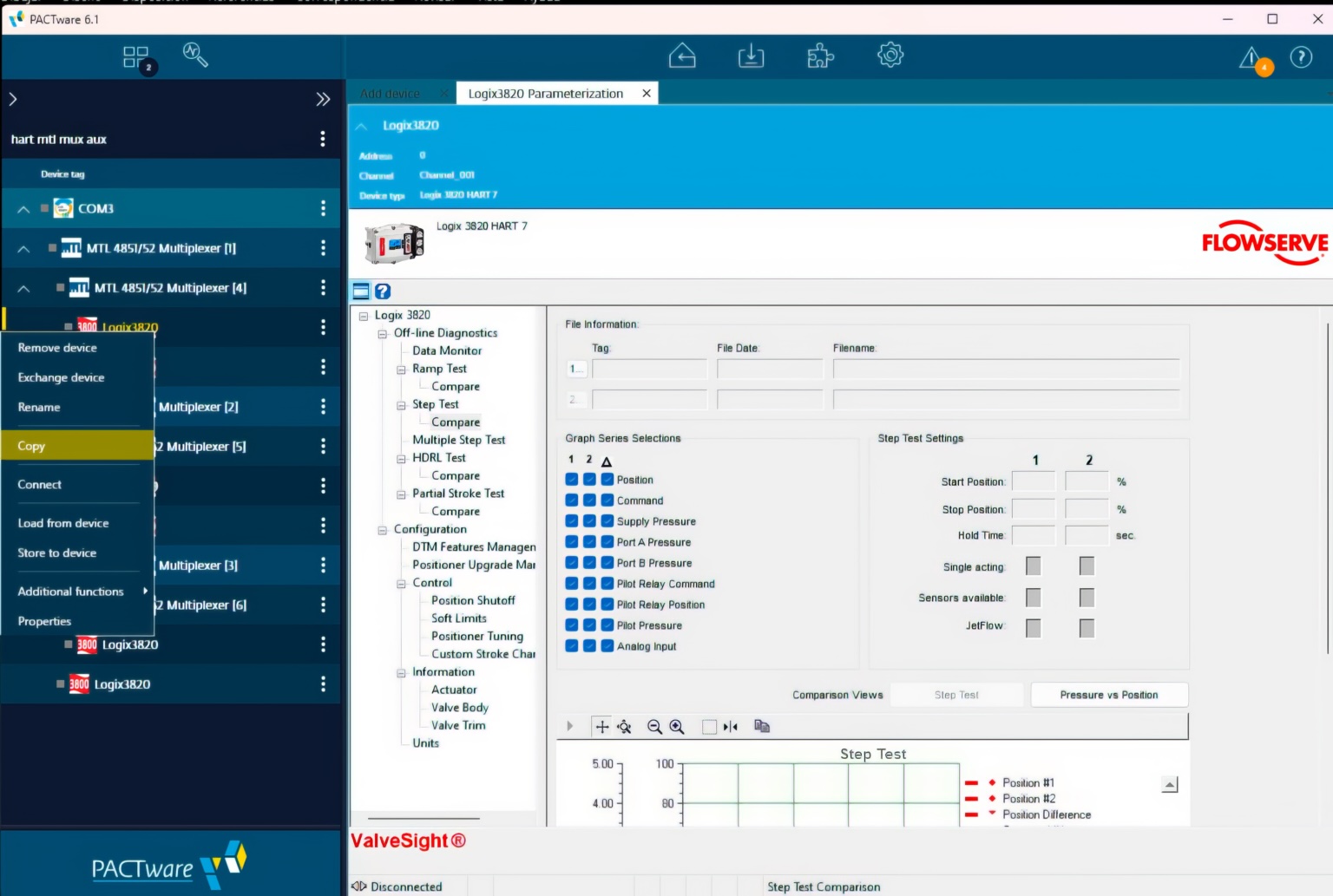Screen dimensions: 1333x896
Task: Open the PACTware help question icon
Action: click(x=1301, y=57)
